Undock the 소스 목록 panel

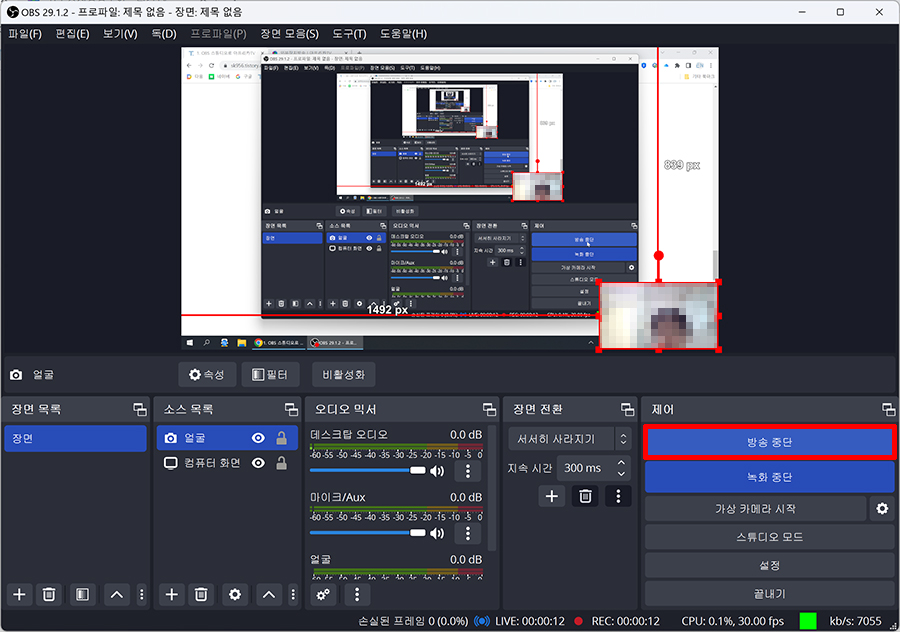click(292, 409)
